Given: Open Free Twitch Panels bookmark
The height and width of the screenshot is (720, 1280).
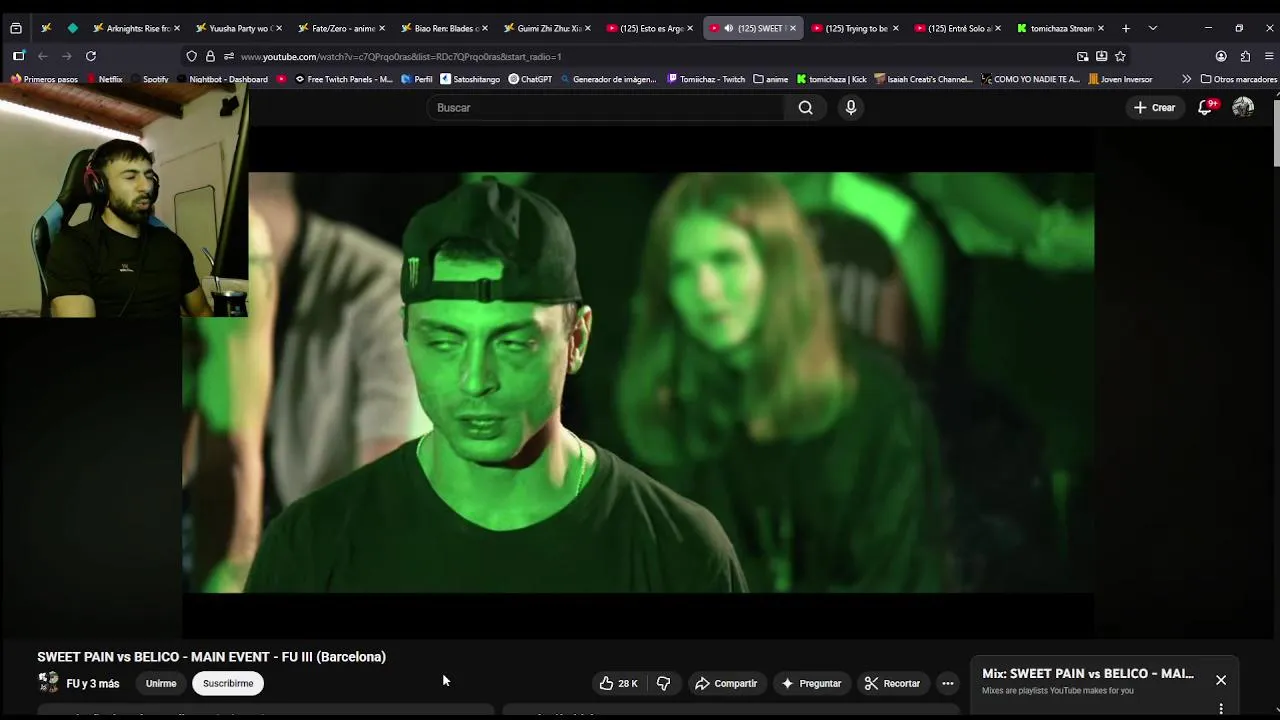Looking at the screenshot, I should tap(343, 79).
